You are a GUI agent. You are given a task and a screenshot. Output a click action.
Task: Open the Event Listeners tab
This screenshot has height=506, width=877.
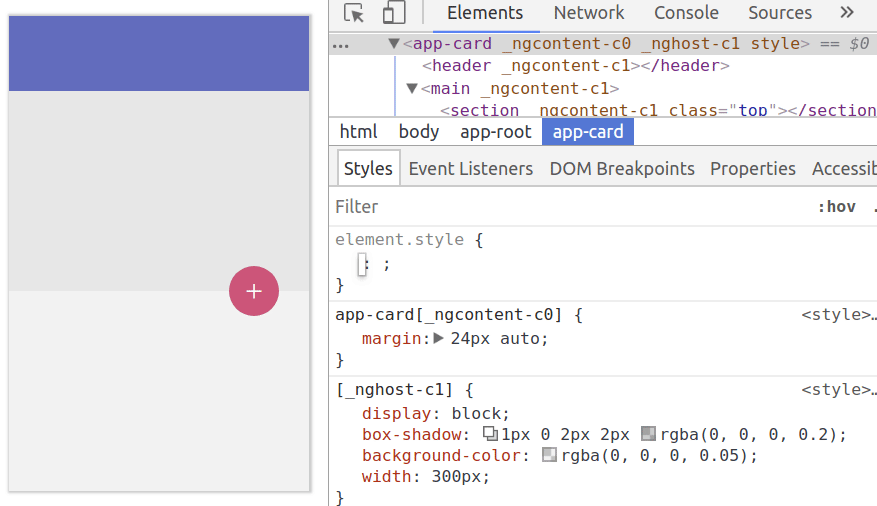(470, 168)
